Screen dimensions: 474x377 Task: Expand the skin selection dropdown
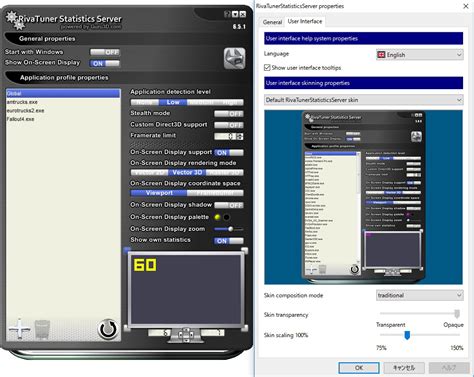coord(364,100)
